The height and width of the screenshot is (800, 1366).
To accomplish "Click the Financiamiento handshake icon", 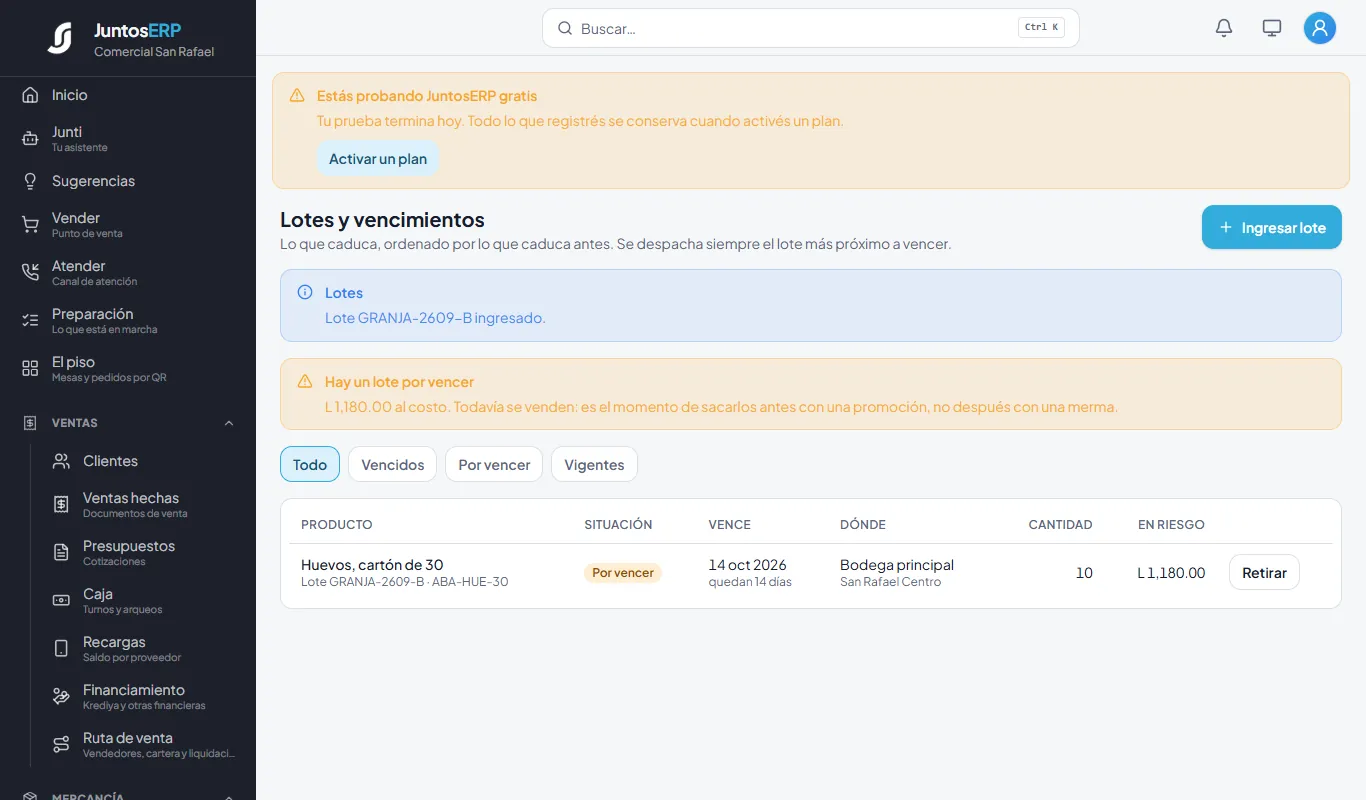I will tap(61, 697).
